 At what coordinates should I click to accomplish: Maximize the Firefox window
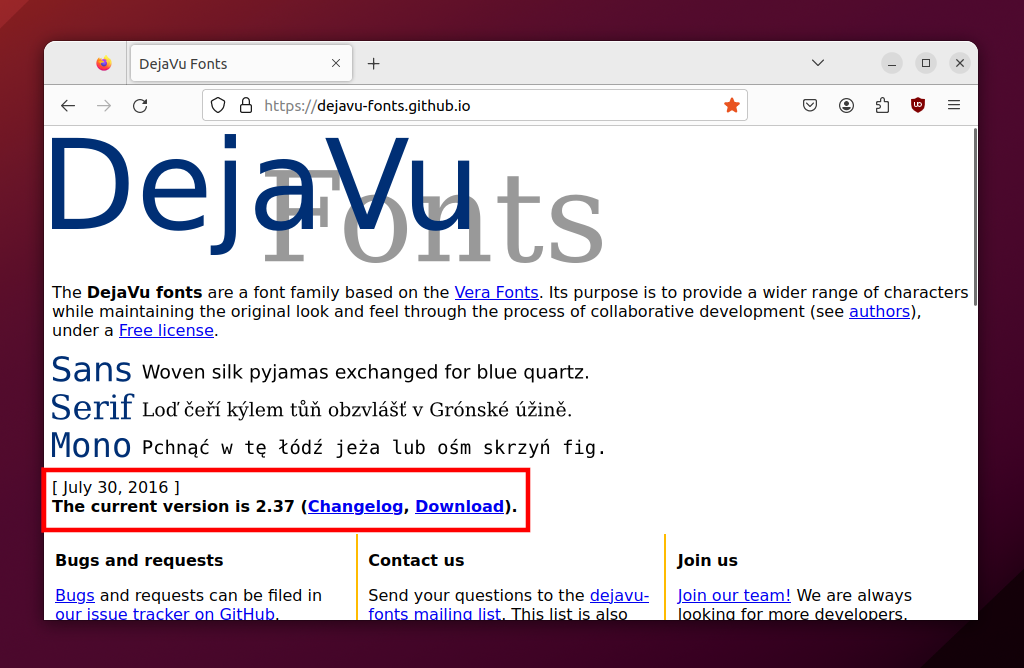[x=925, y=63]
